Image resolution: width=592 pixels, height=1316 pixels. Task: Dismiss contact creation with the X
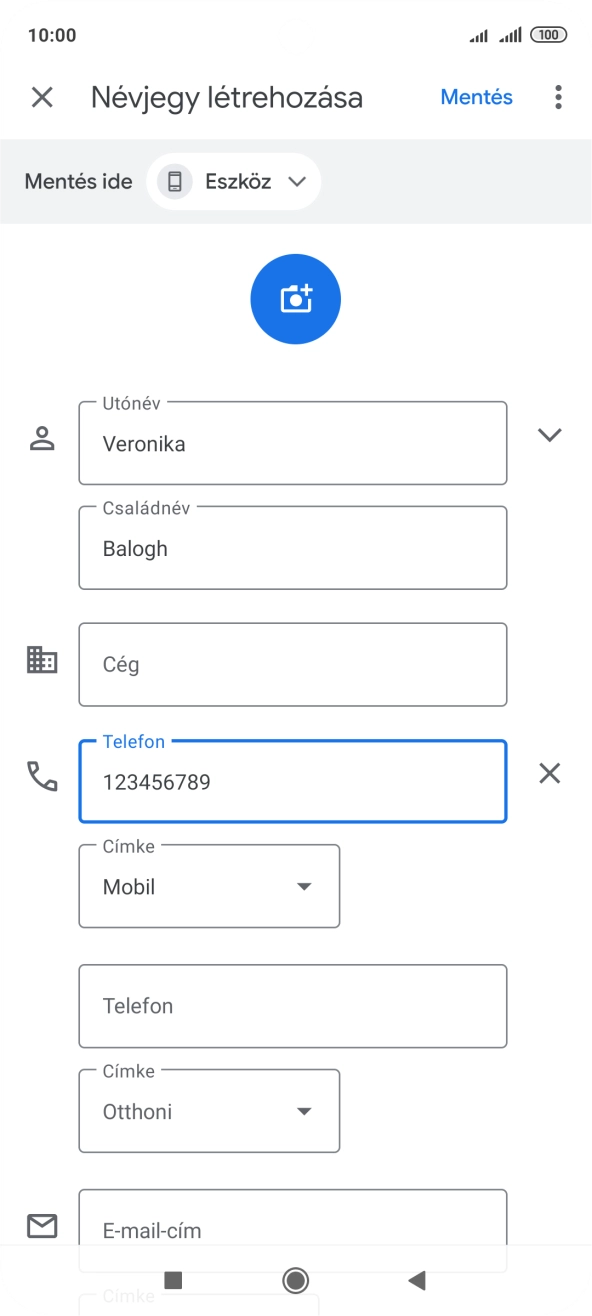click(41, 97)
